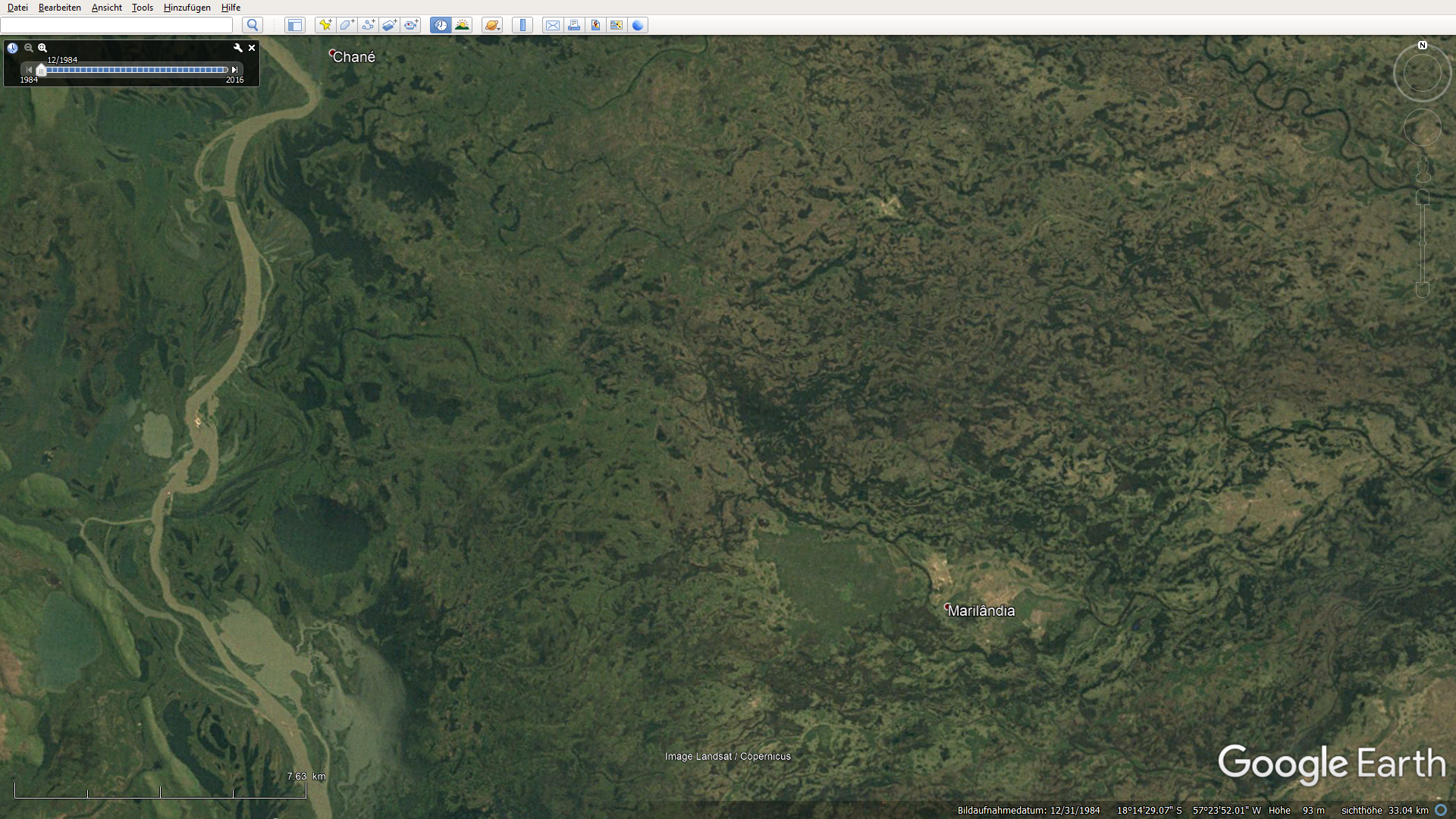The image size is (1456, 819).
Task: Zoom out the time slider range
Action: coord(29,48)
